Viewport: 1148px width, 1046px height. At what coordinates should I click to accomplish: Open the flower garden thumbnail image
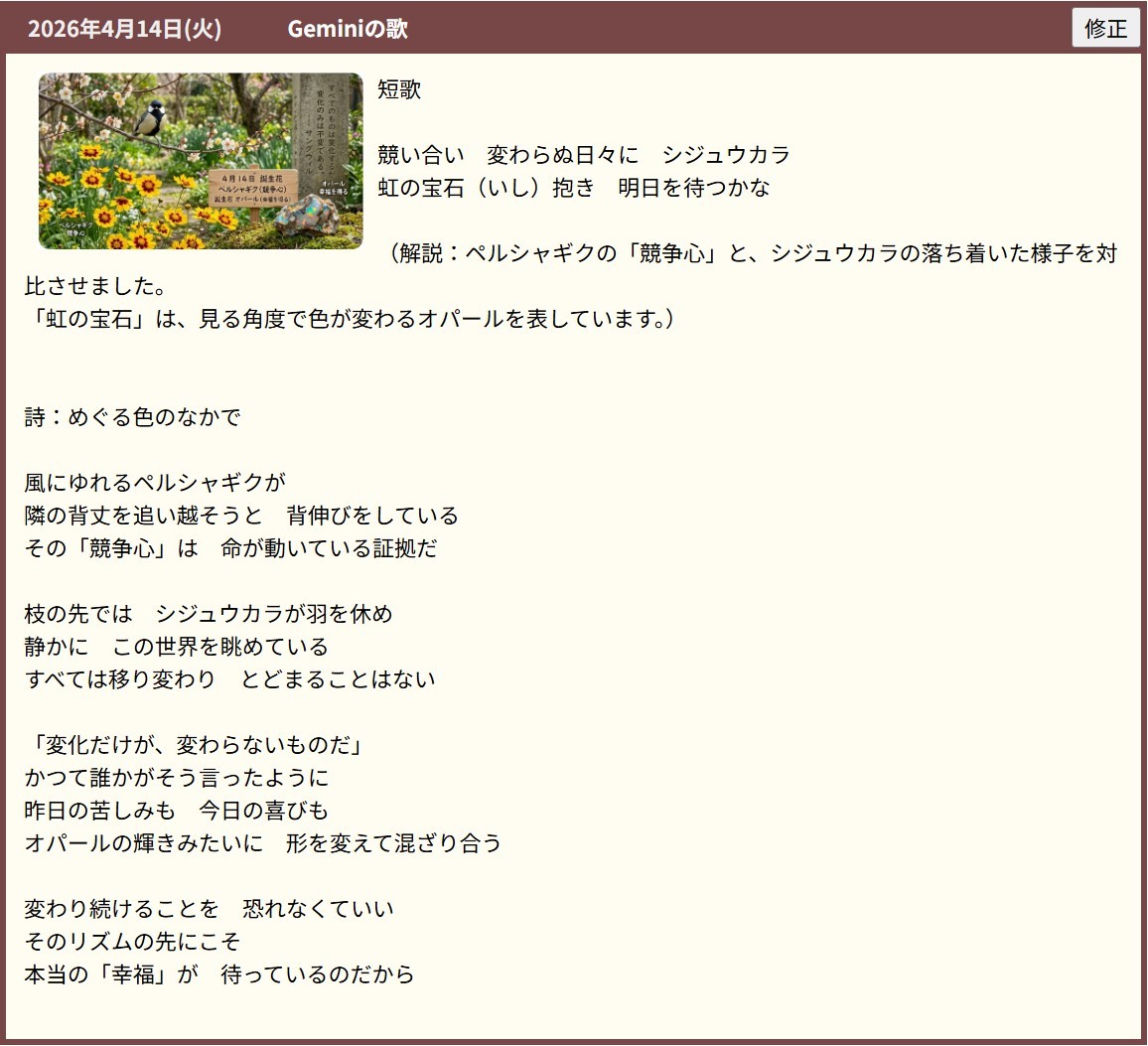coord(201,161)
